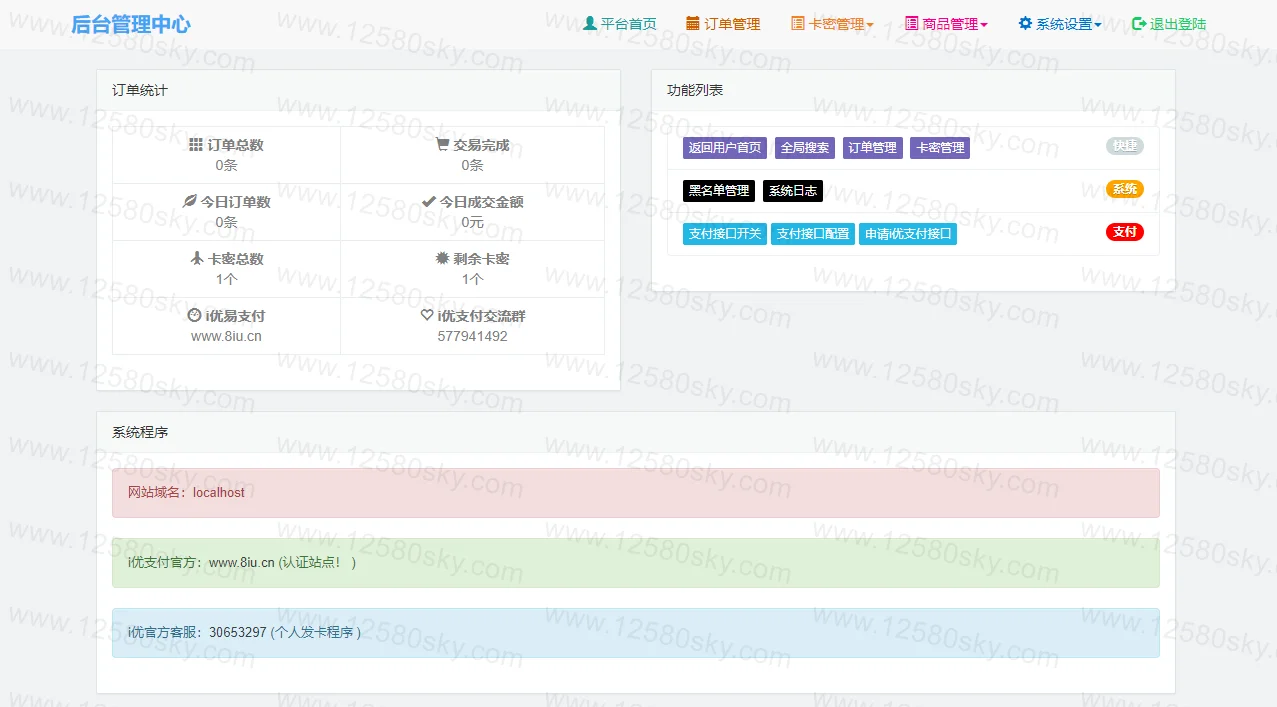Open the 平台首页 nav link
The width and height of the screenshot is (1277, 707).
pyautogui.click(x=620, y=24)
